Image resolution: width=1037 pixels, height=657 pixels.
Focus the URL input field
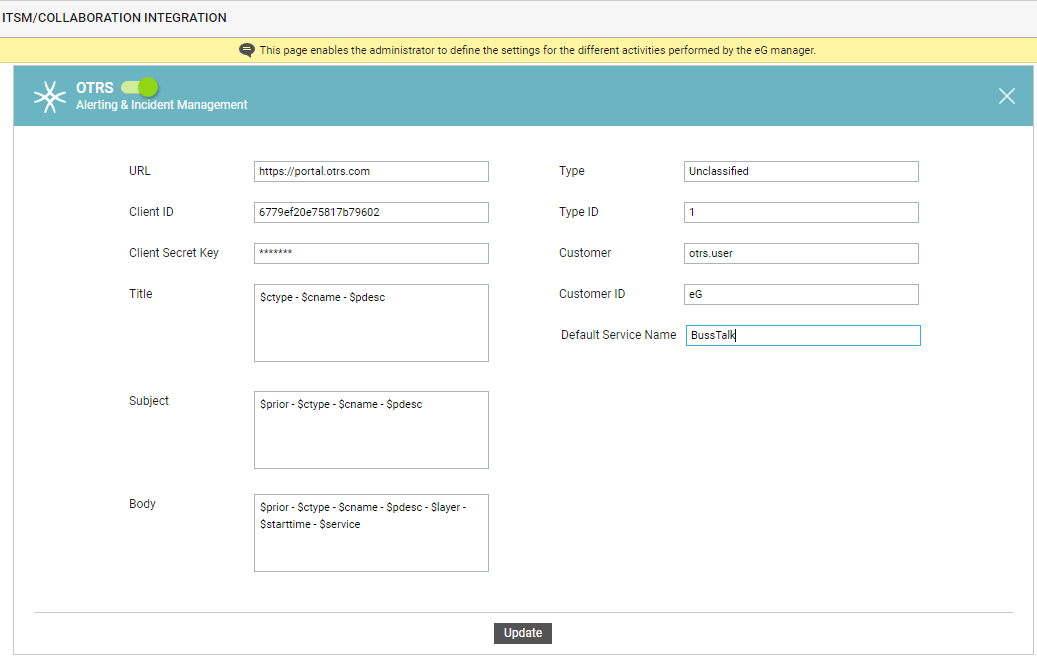point(371,171)
